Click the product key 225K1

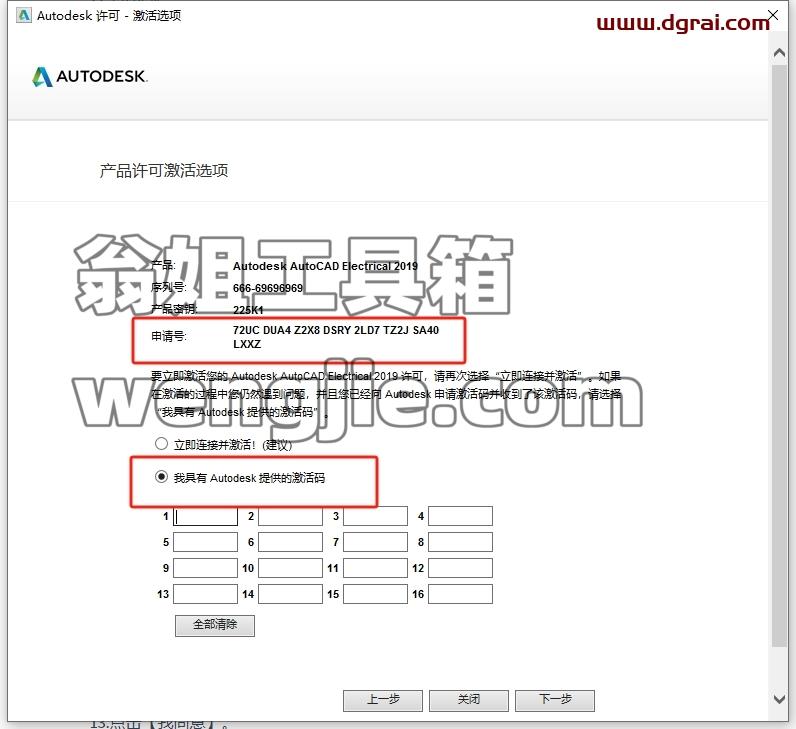[x=248, y=310]
